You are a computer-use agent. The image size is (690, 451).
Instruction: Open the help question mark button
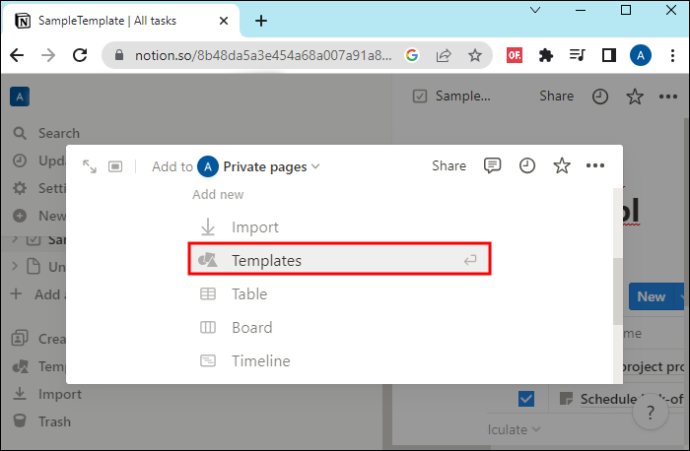[x=650, y=413]
